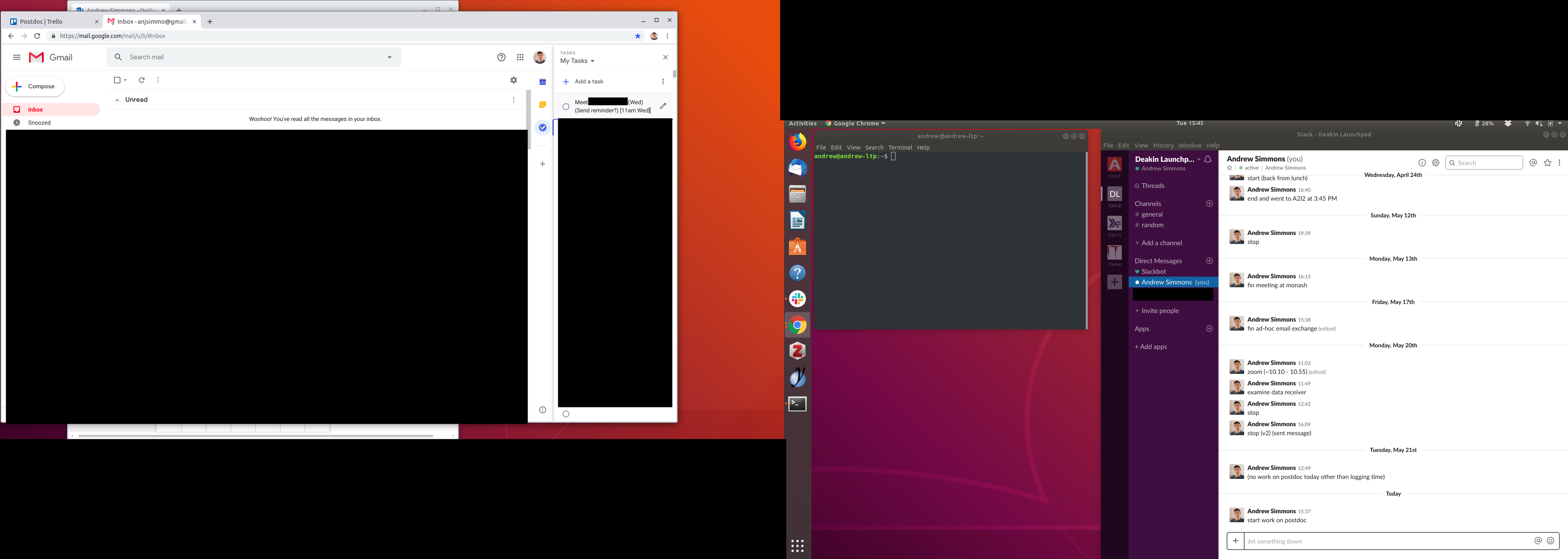1568x559 pixels.
Task: Mark the Meet task as complete
Action: coord(566,107)
